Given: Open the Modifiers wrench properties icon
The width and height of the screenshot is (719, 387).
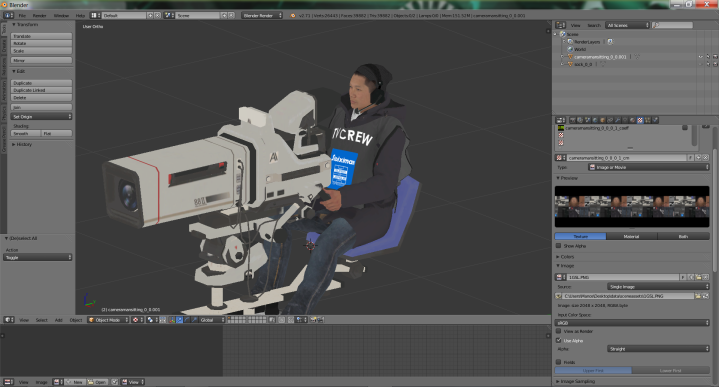Looking at the screenshot, I should pyautogui.click(x=618, y=120).
